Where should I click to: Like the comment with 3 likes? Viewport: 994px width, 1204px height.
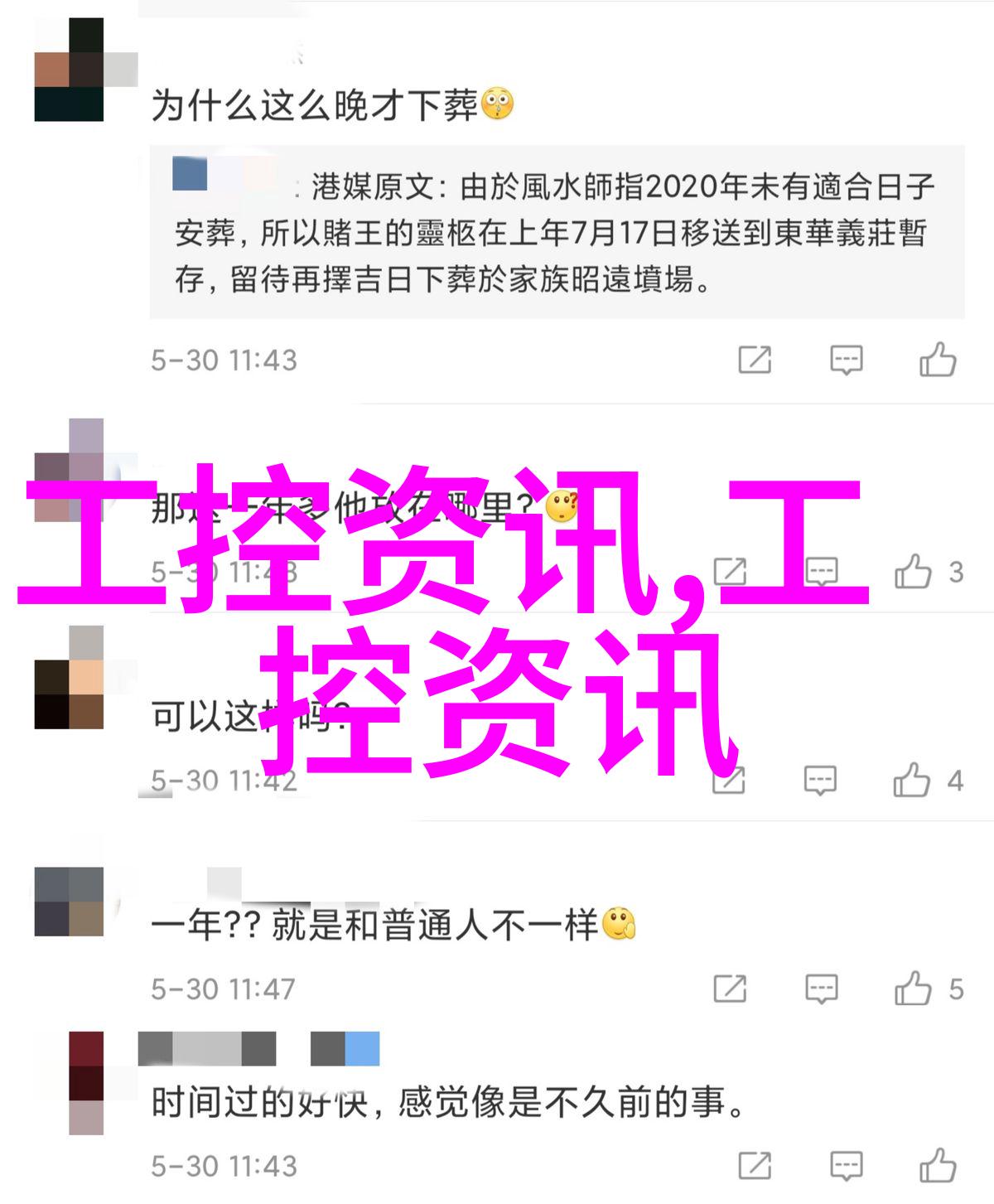(x=913, y=571)
